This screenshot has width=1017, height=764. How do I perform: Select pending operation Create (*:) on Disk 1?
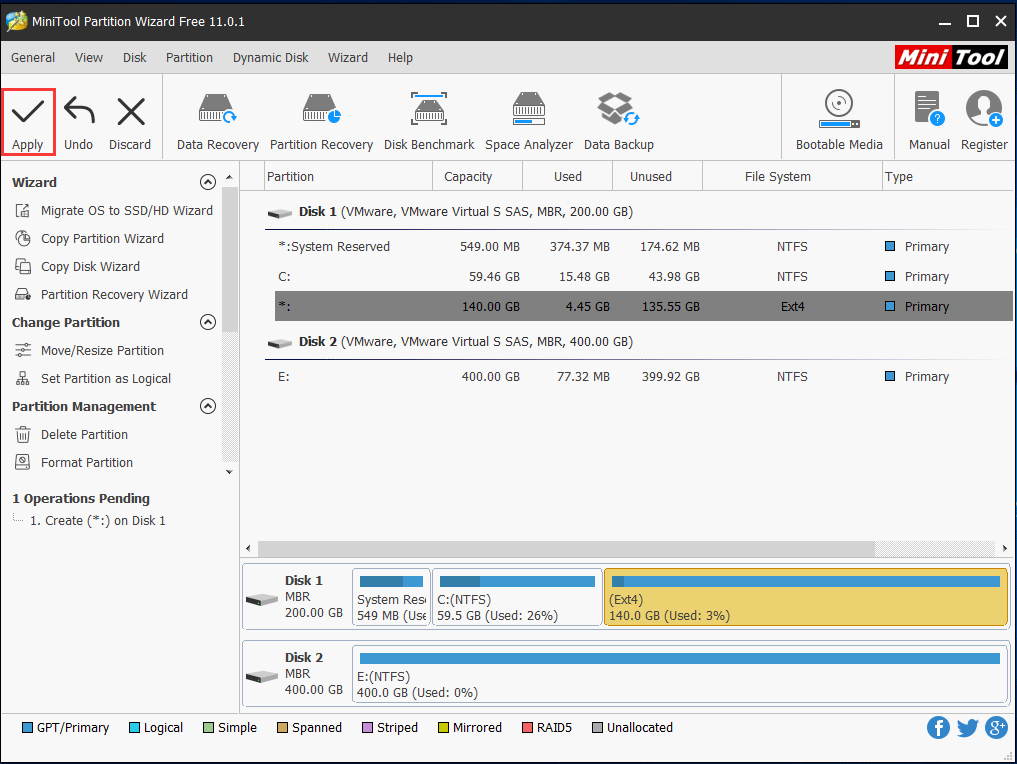97,521
